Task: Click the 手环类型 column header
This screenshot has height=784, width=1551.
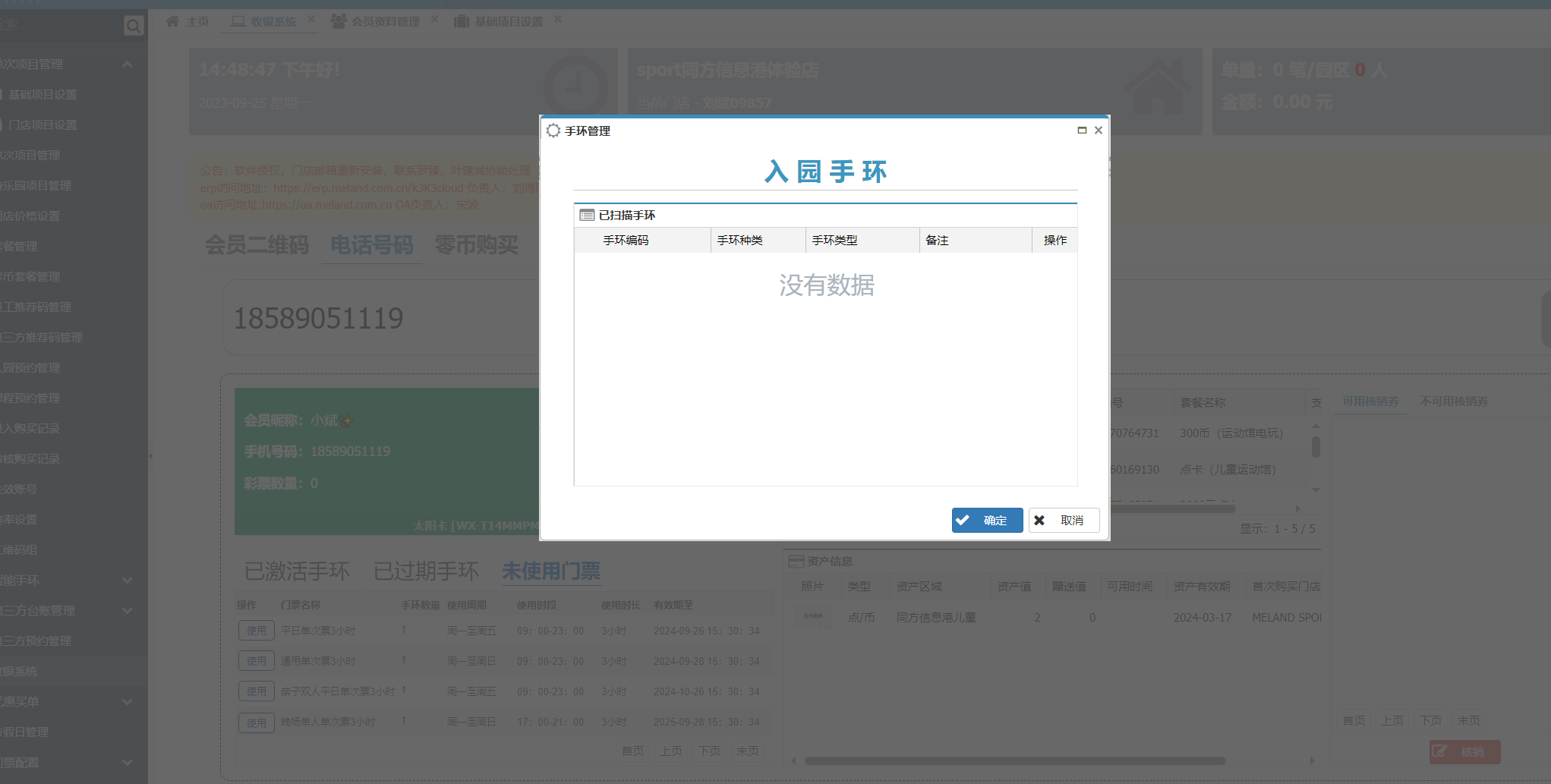Action: pos(862,241)
